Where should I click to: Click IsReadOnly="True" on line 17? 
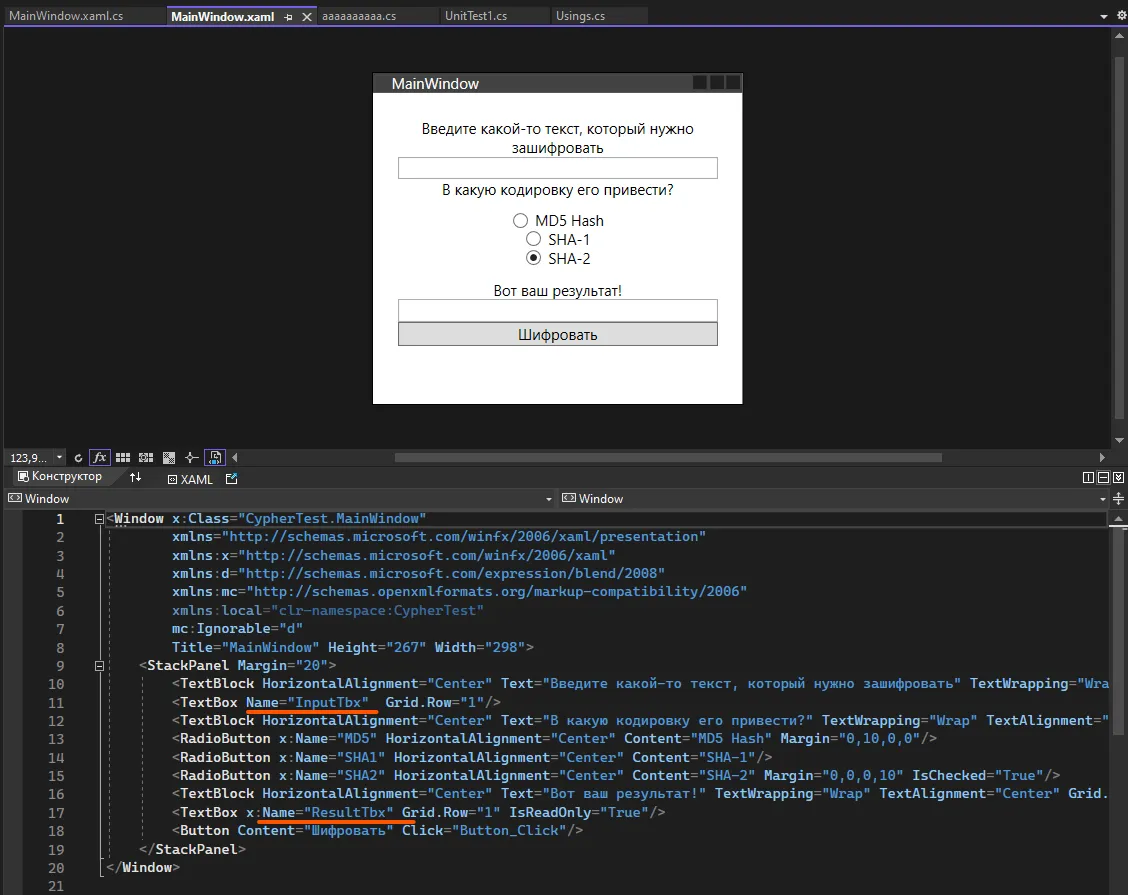(x=579, y=812)
